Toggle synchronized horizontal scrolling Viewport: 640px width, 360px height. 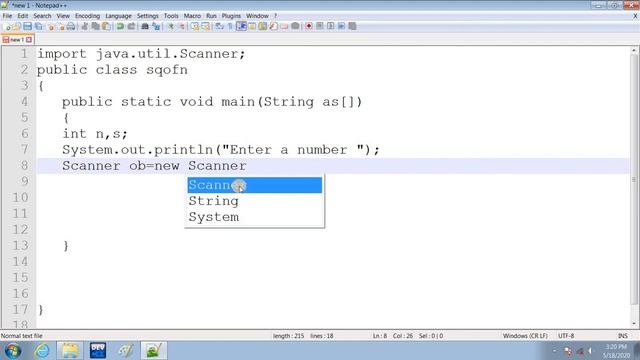pos(206,26)
